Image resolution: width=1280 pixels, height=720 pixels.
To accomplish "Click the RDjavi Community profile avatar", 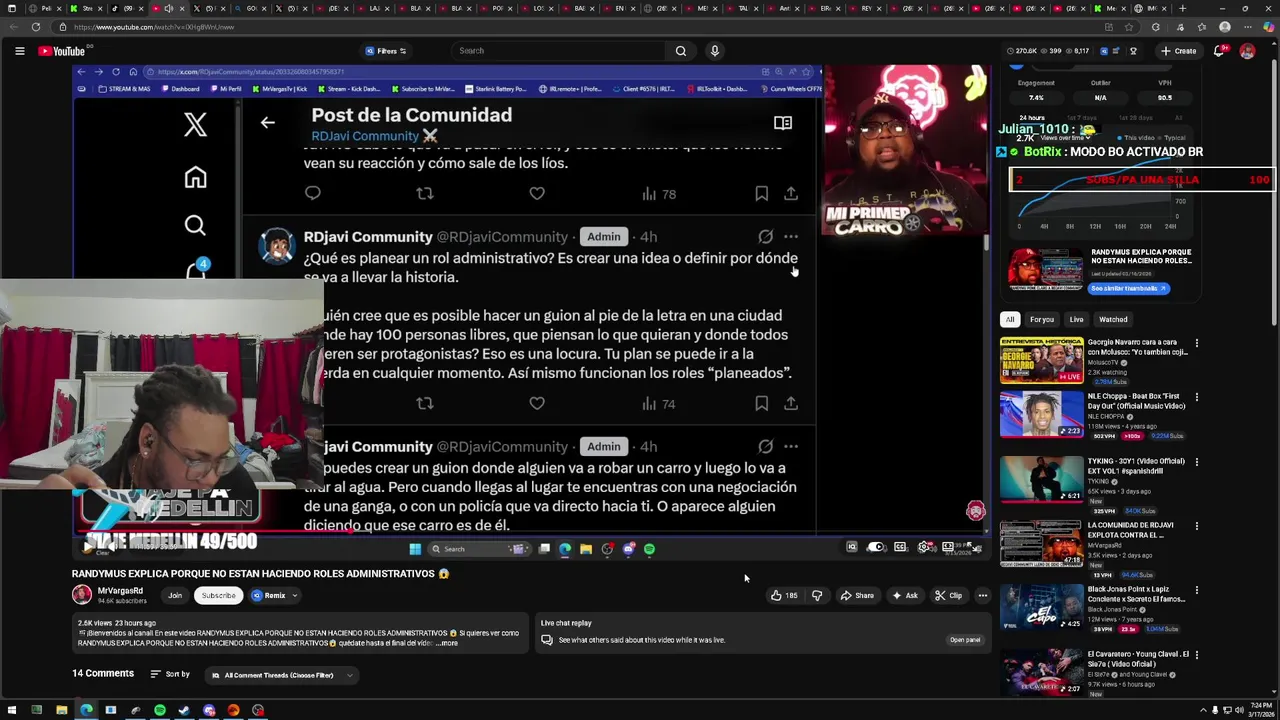I will point(276,245).
